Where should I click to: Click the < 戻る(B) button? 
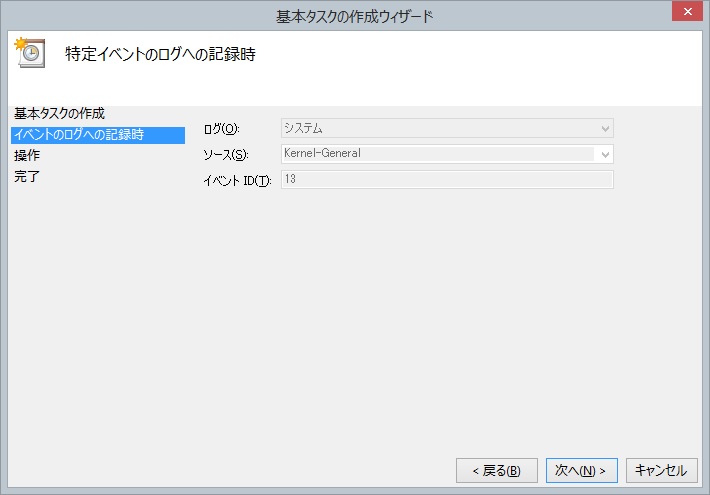497,471
